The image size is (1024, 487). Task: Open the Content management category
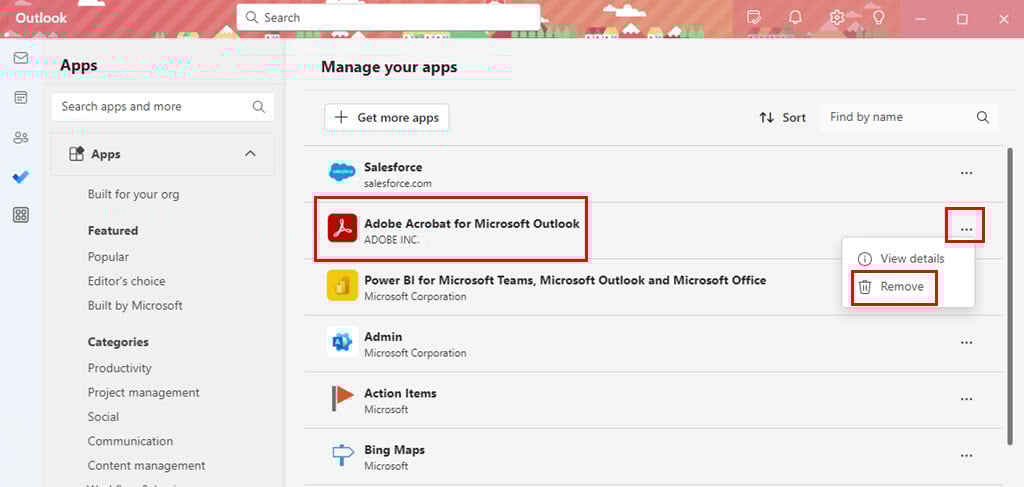pos(147,465)
